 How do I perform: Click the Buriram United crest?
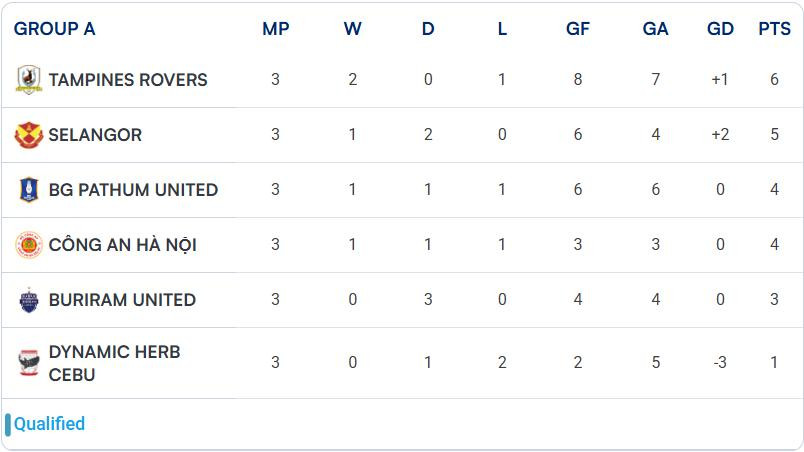pyautogui.click(x=28, y=300)
